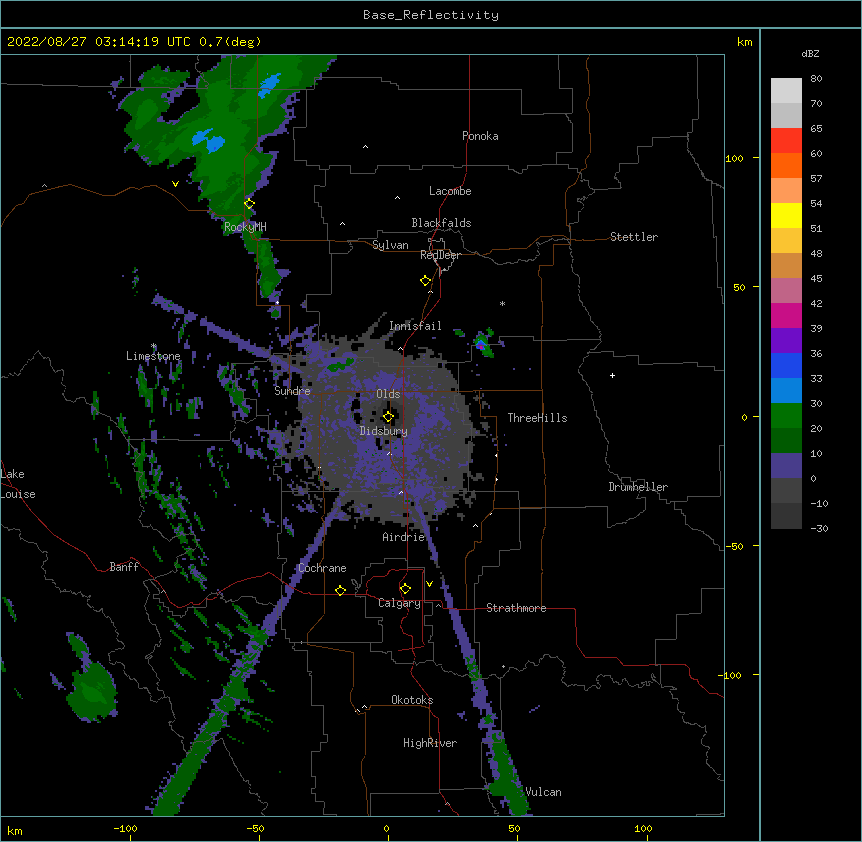The width and height of the screenshot is (862, 842).
Task: Select the orange 57-60 dBZ legend swatch
Action: (x=786, y=165)
